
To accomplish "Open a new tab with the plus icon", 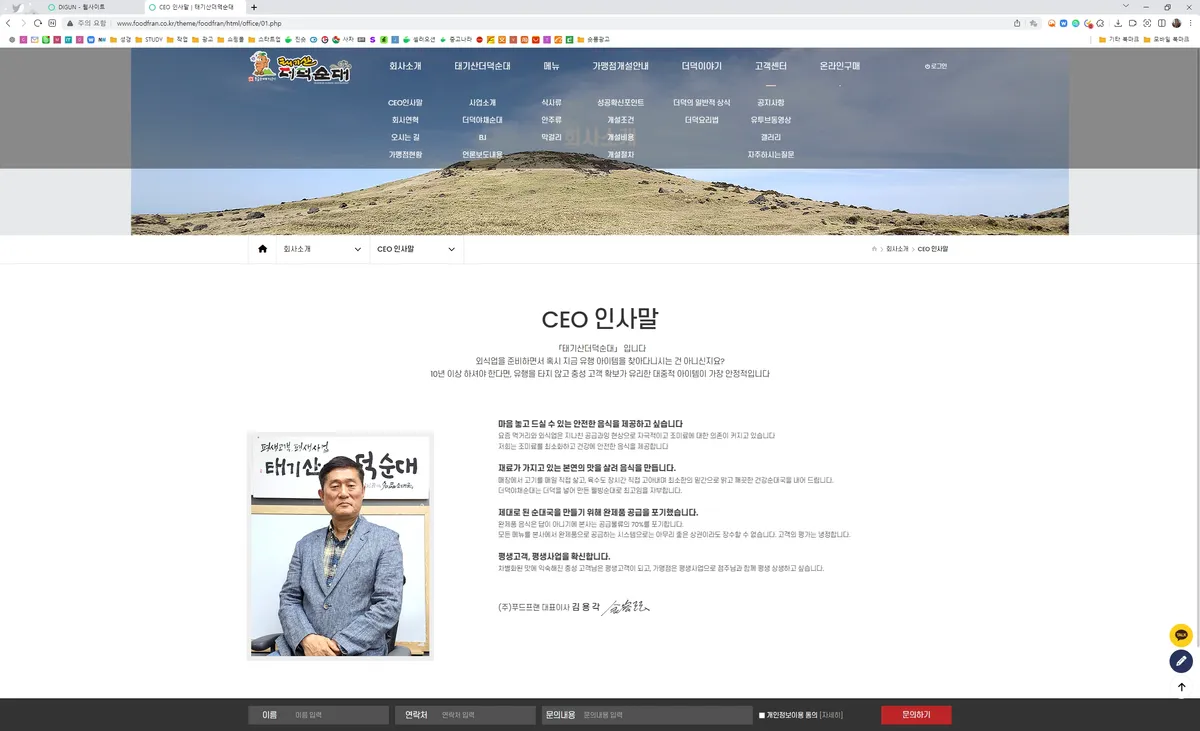I will pos(253,7).
